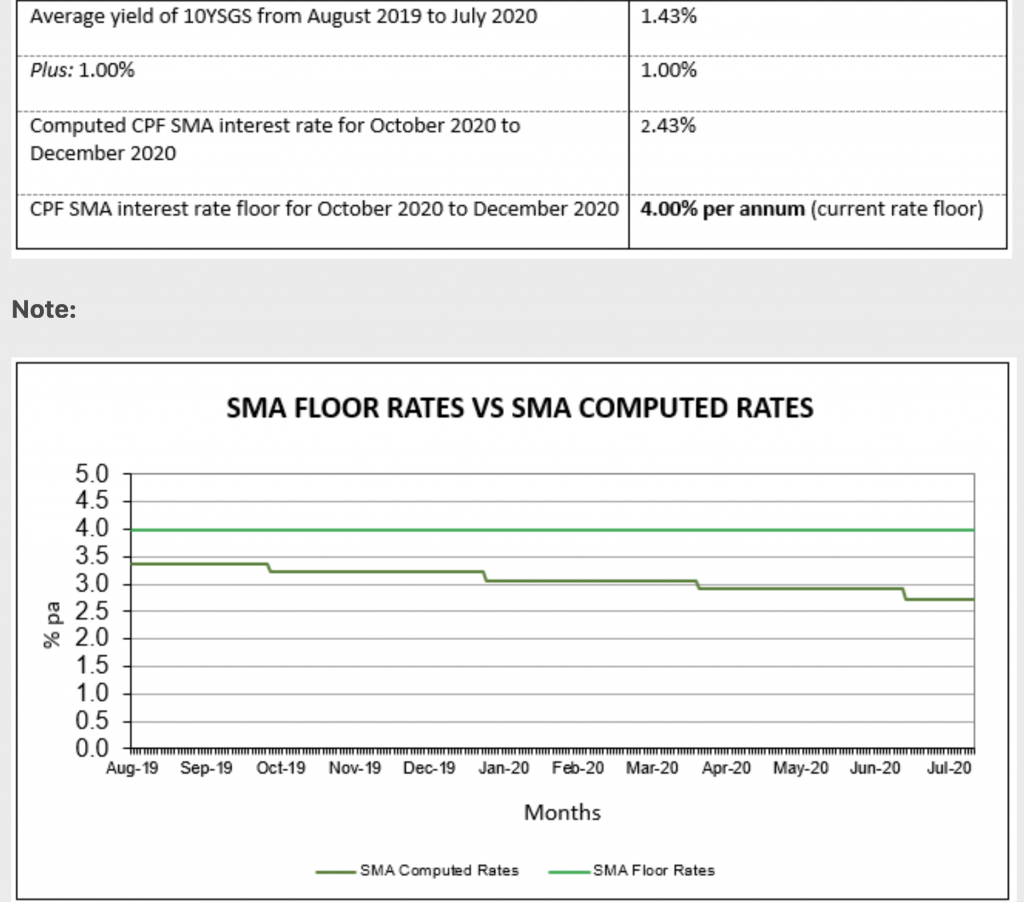This screenshot has width=1024, height=902.
Task: Select the 'SMA Computed Rates' legend label
Action: tap(439, 871)
